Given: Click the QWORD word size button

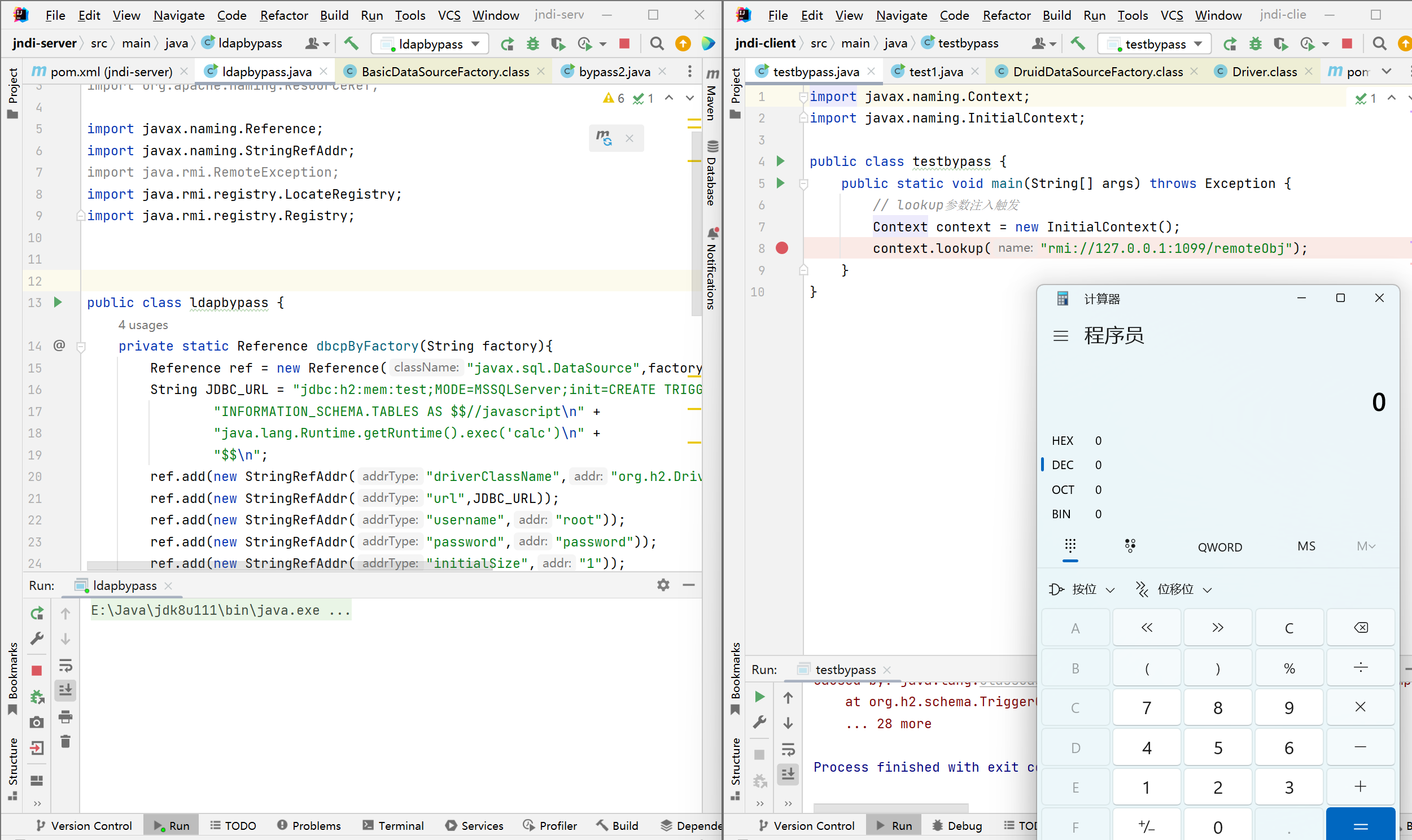Looking at the screenshot, I should (x=1219, y=547).
